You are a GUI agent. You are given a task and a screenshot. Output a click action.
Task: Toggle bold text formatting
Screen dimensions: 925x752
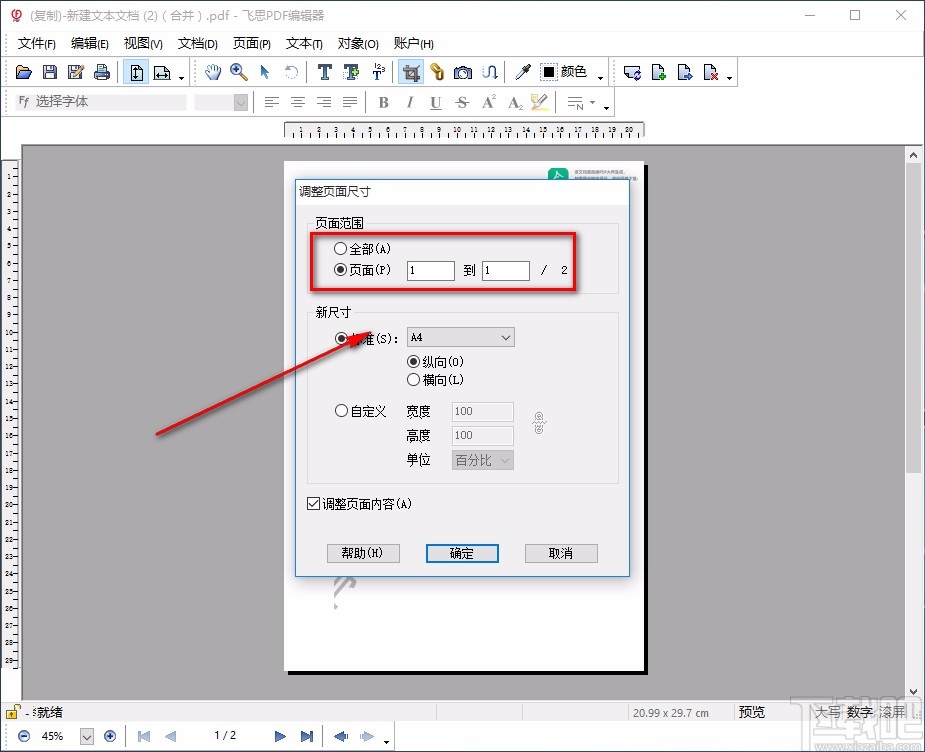click(x=383, y=101)
